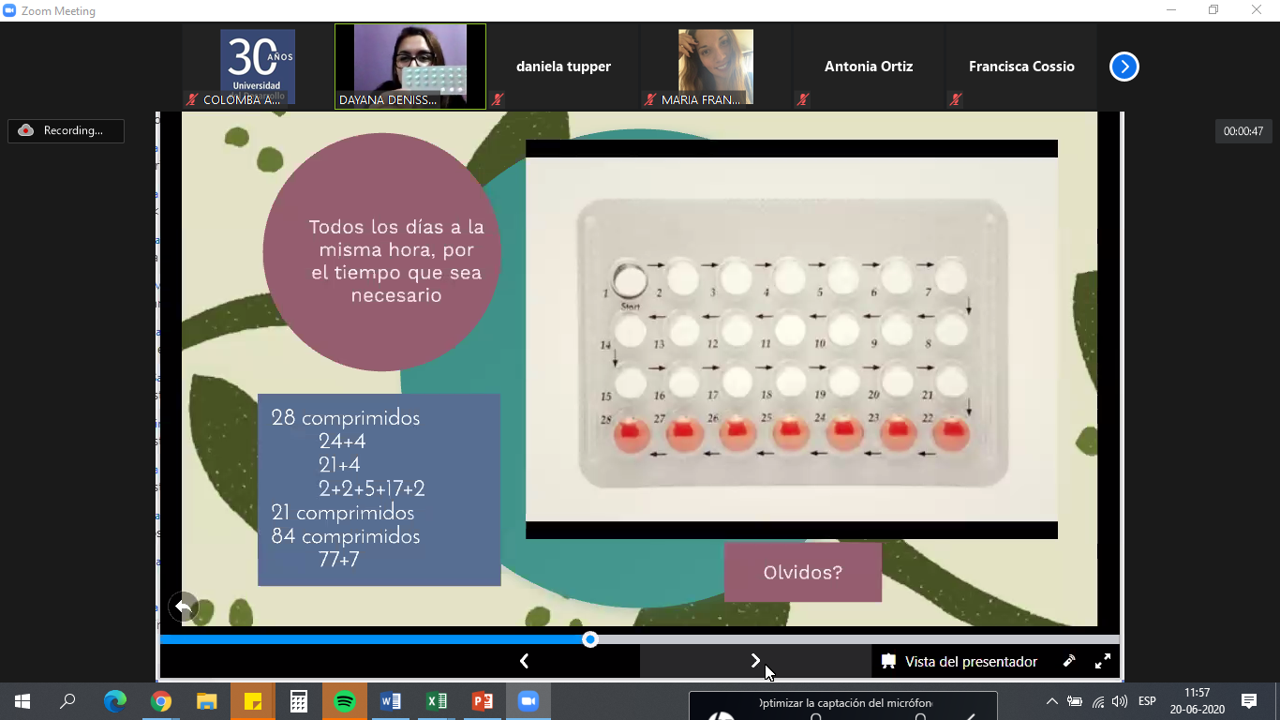1280x720 pixels.
Task: Click the Recording indicator
Action: (x=66, y=131)
